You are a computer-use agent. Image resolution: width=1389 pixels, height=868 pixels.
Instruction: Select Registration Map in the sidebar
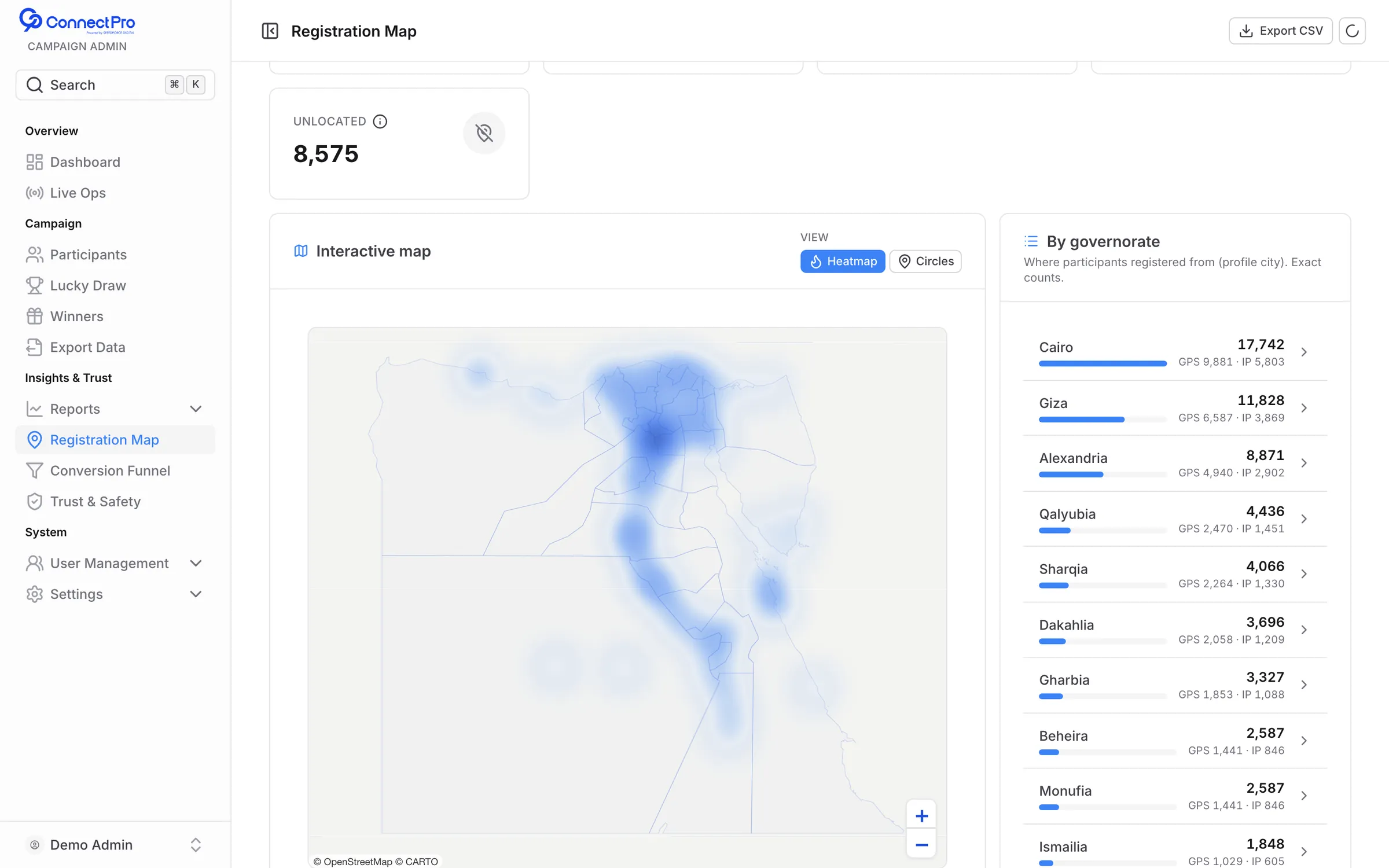(x=115, y=440)
